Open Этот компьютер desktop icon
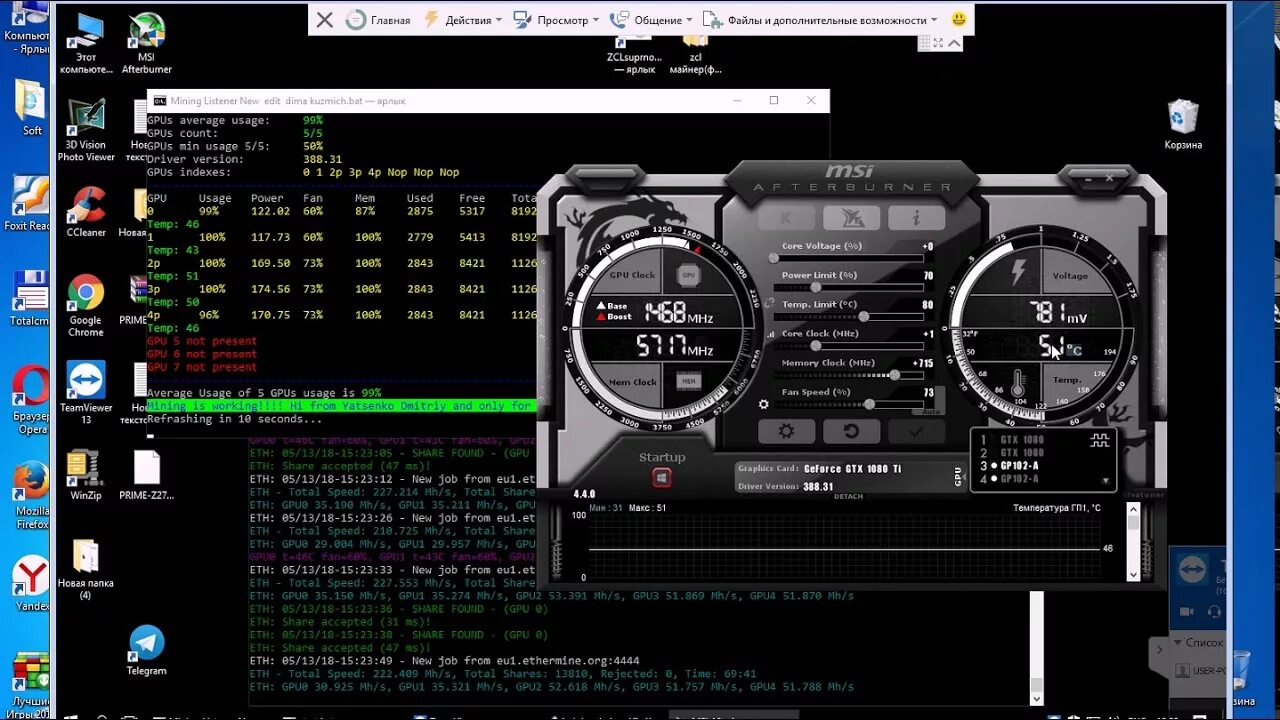Screen dimensions: 1280x720 (86, 44)
